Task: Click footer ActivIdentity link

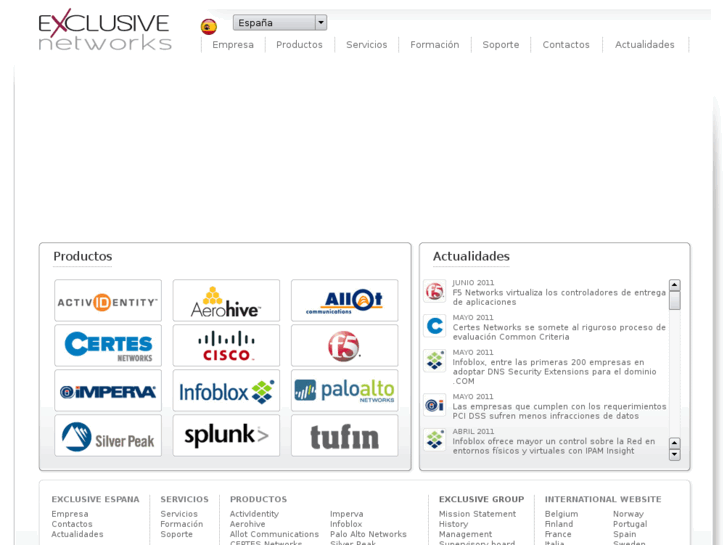Action: [254, 514]
